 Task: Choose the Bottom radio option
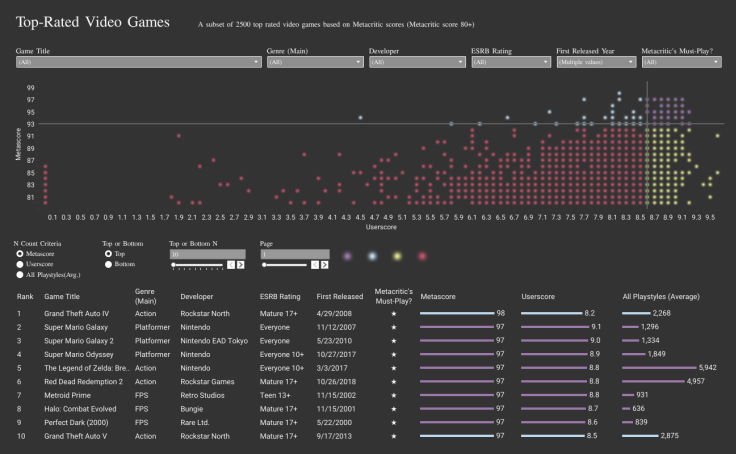pyautogui.click(x=109, y=264)
